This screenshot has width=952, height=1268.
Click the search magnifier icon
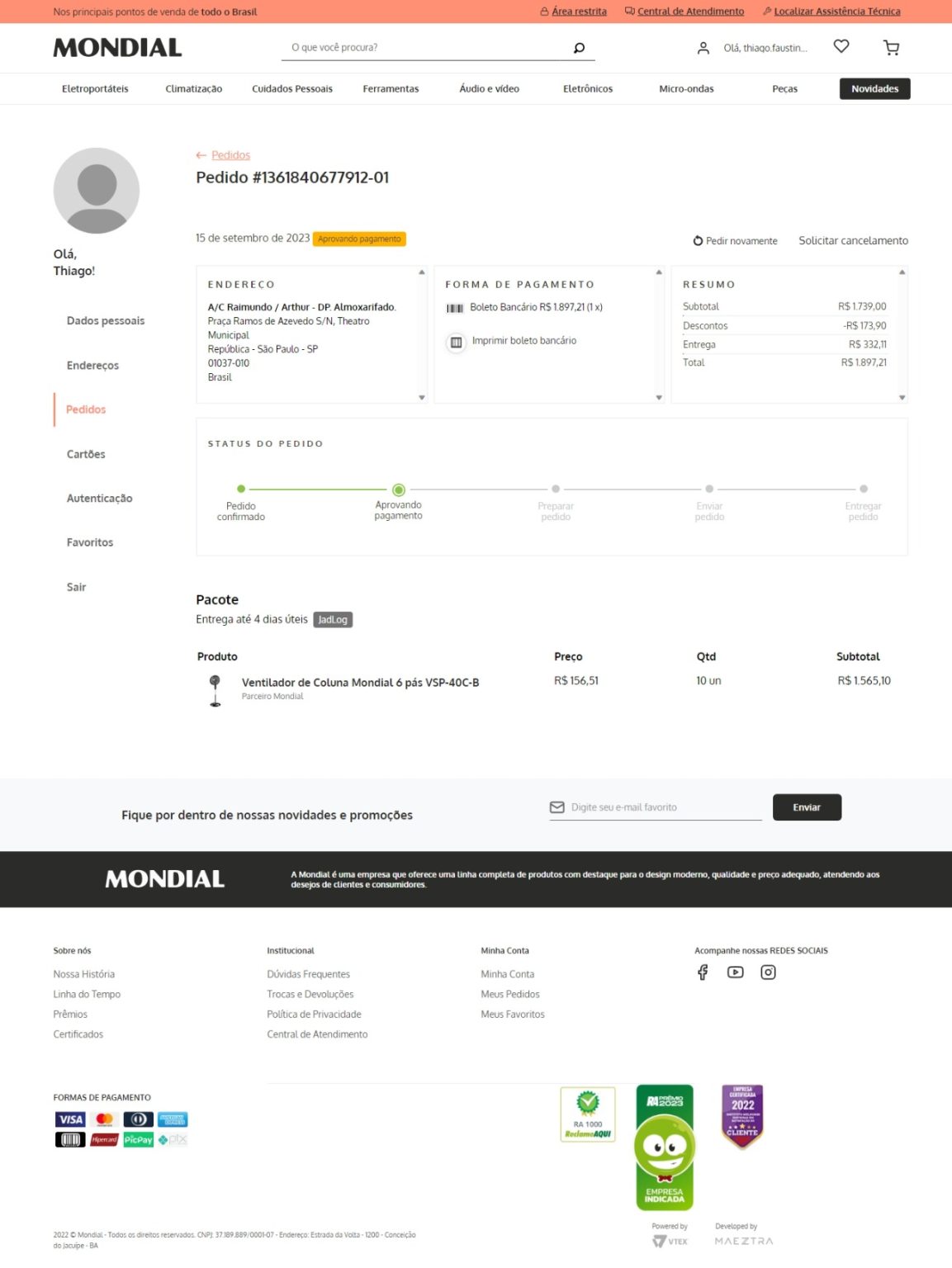pyautogui.click(x=579, y=48)
